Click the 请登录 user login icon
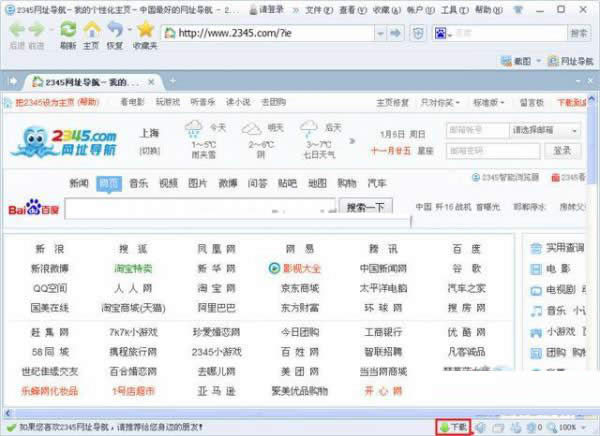 (253, 10)
